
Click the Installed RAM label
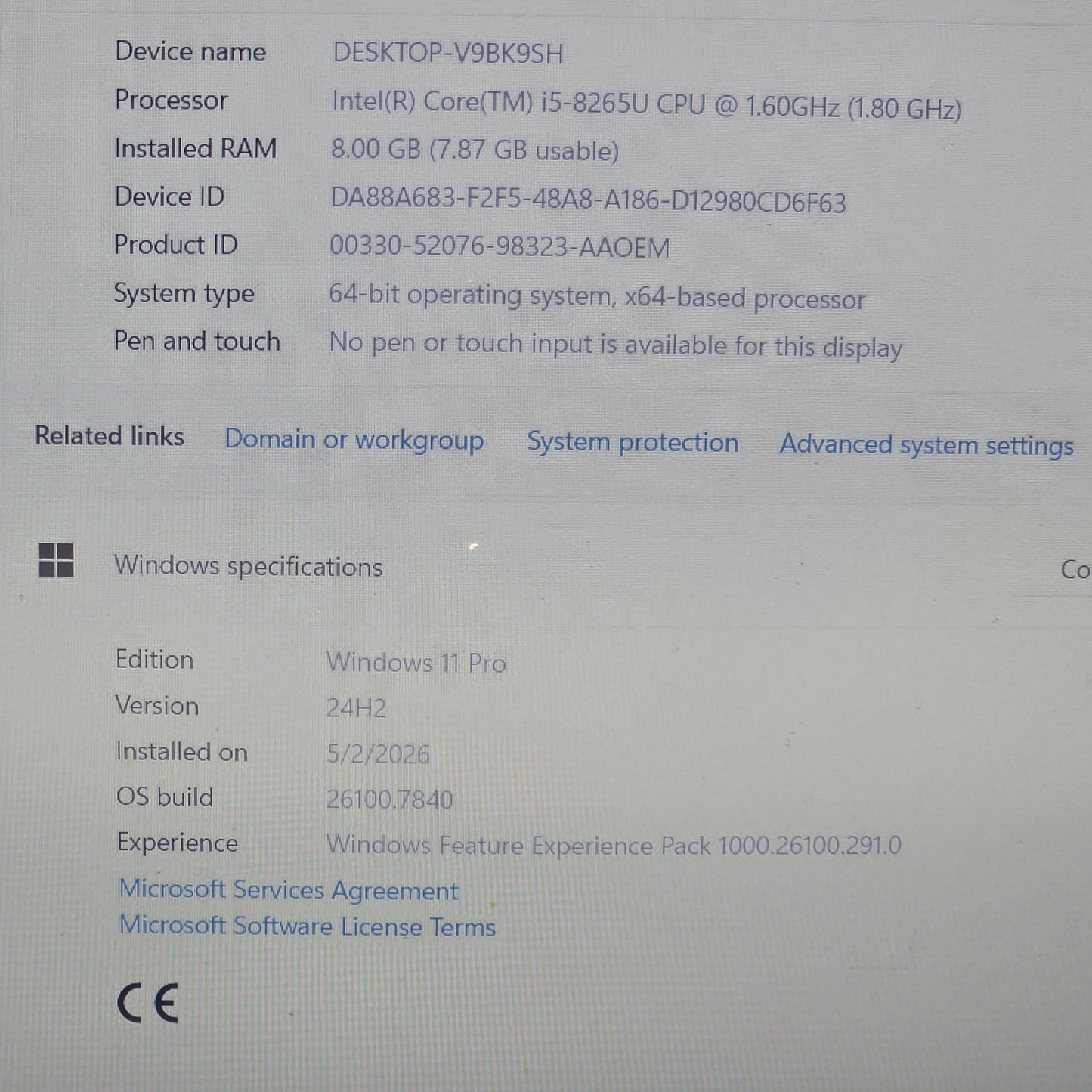pos(196,148)
